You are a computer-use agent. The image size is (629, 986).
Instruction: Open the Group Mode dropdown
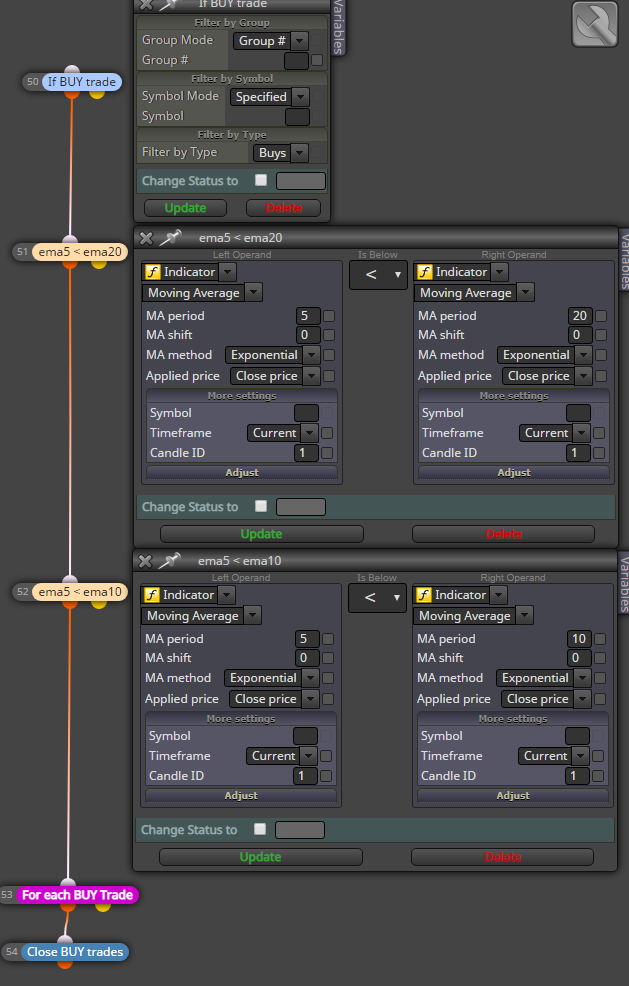click(x=270, y=41)
